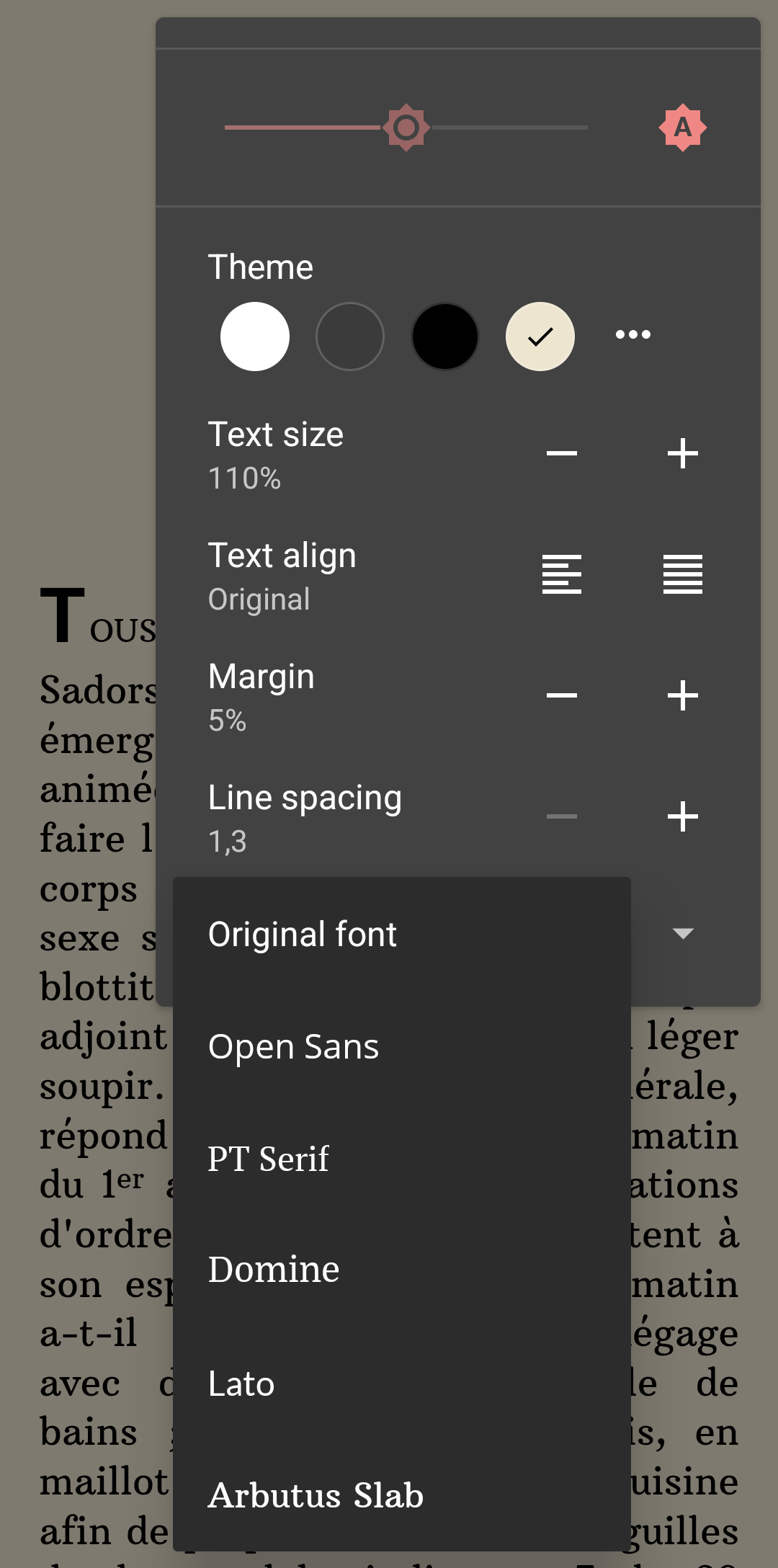Image resolution: width=778 pixels, height=1568 pixels.
Task: Set justified text alignment
Action: click(x=683, y=574)
